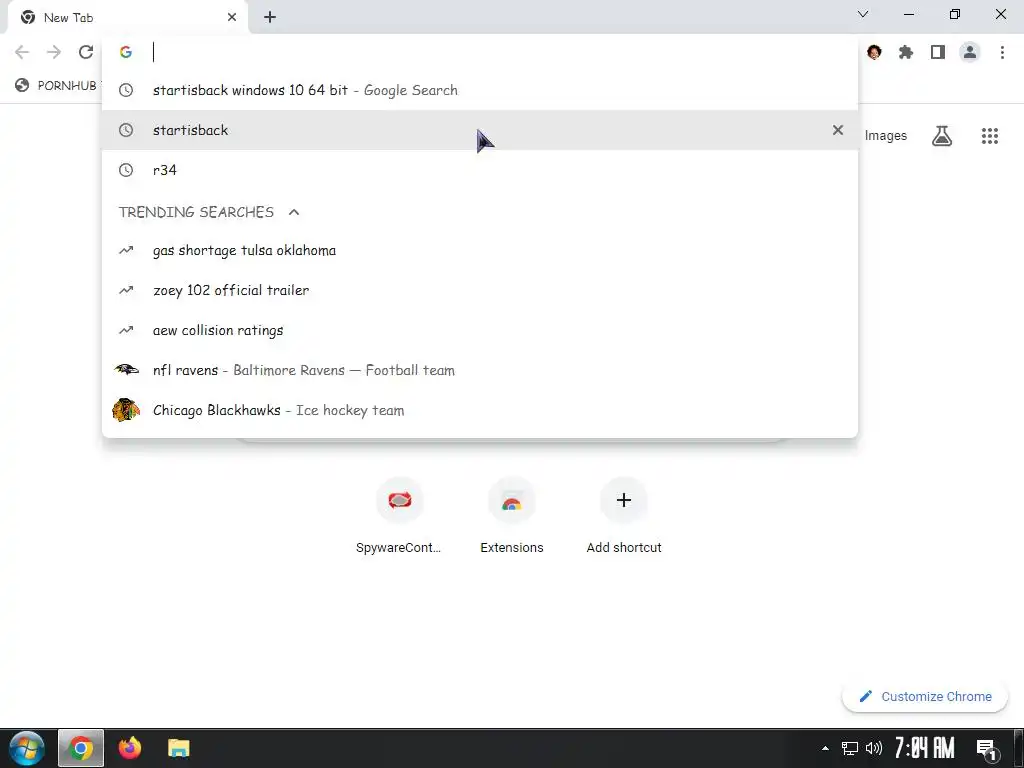
Task: Open the Extensions shortcut tile
Action: tap(511, 516)
